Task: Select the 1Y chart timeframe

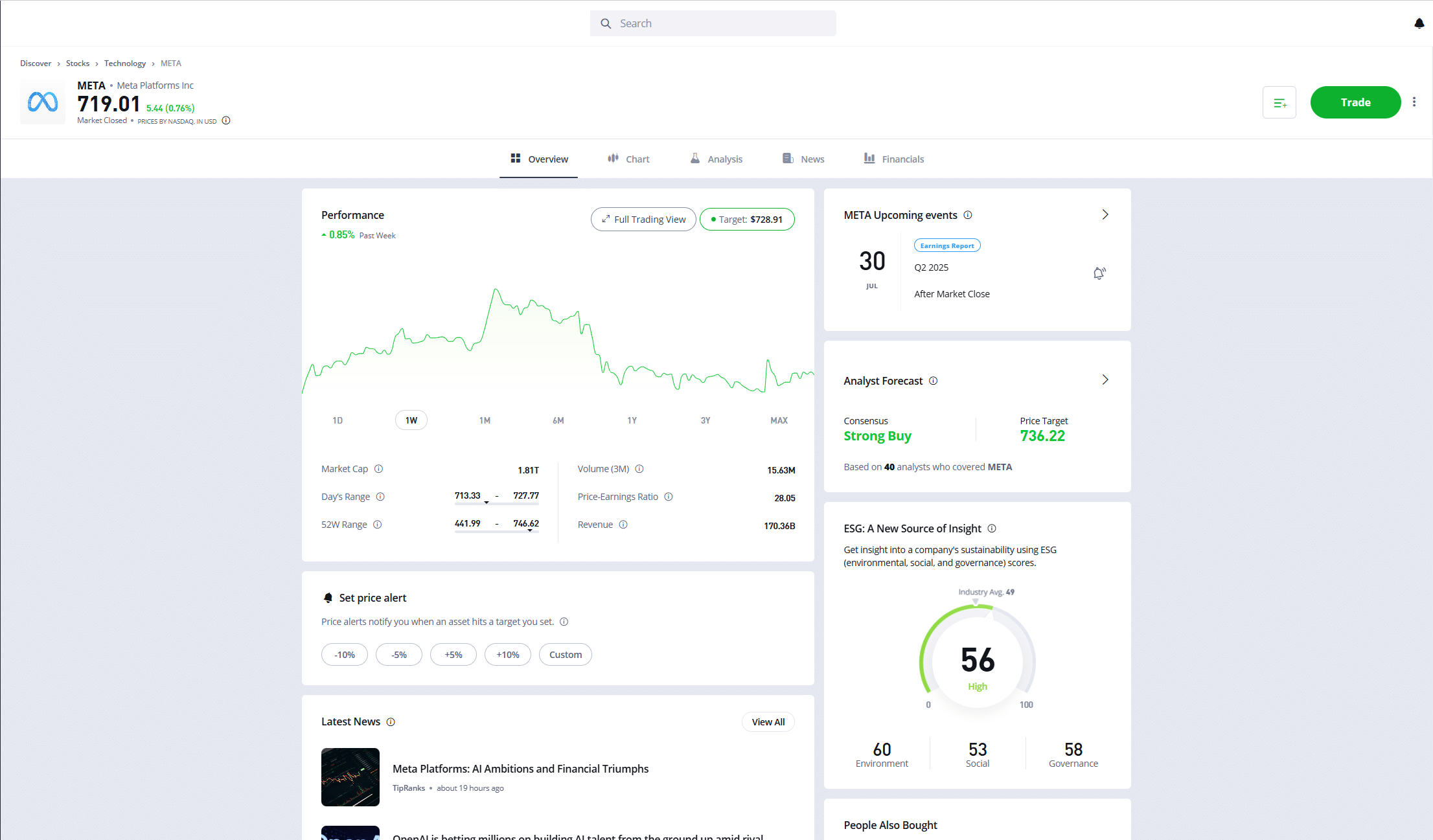Action: (632, 420)
